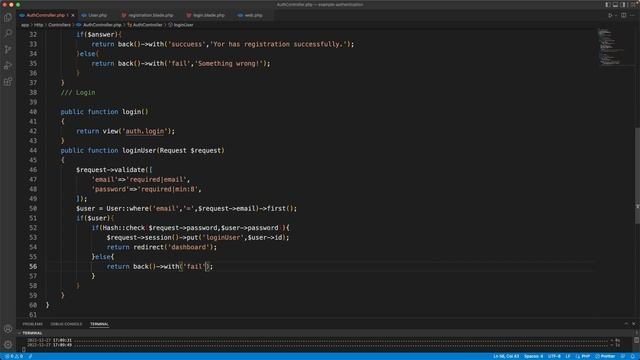Image resolution: width=640 pixels, height=360 pixels.
Task: Click the AuthController.php breadcrumb segment
Action: coord(102,25)
